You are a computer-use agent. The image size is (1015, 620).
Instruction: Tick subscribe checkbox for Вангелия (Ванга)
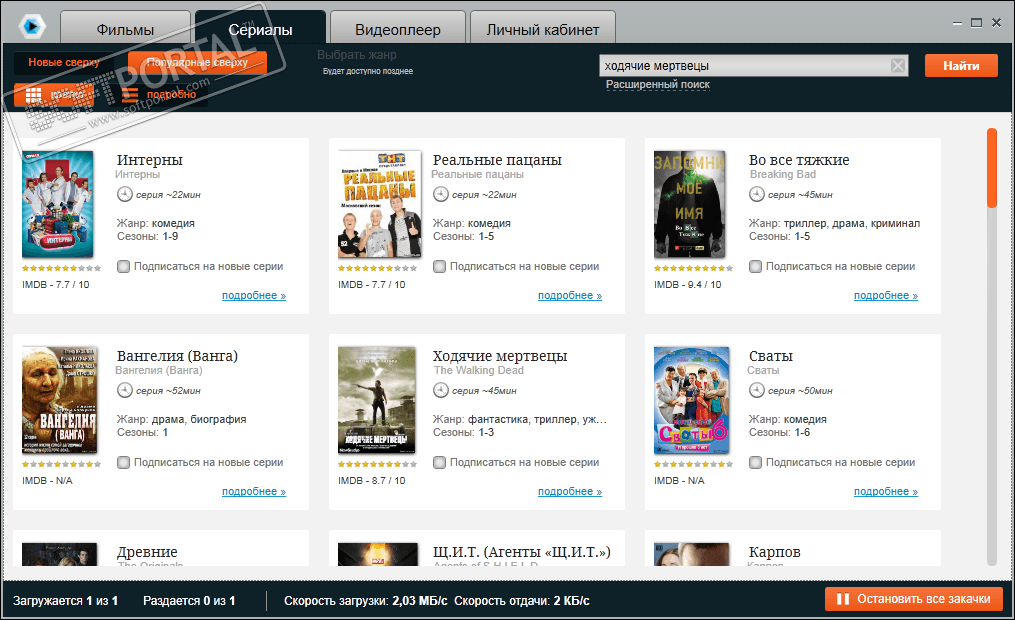point(123,462)
